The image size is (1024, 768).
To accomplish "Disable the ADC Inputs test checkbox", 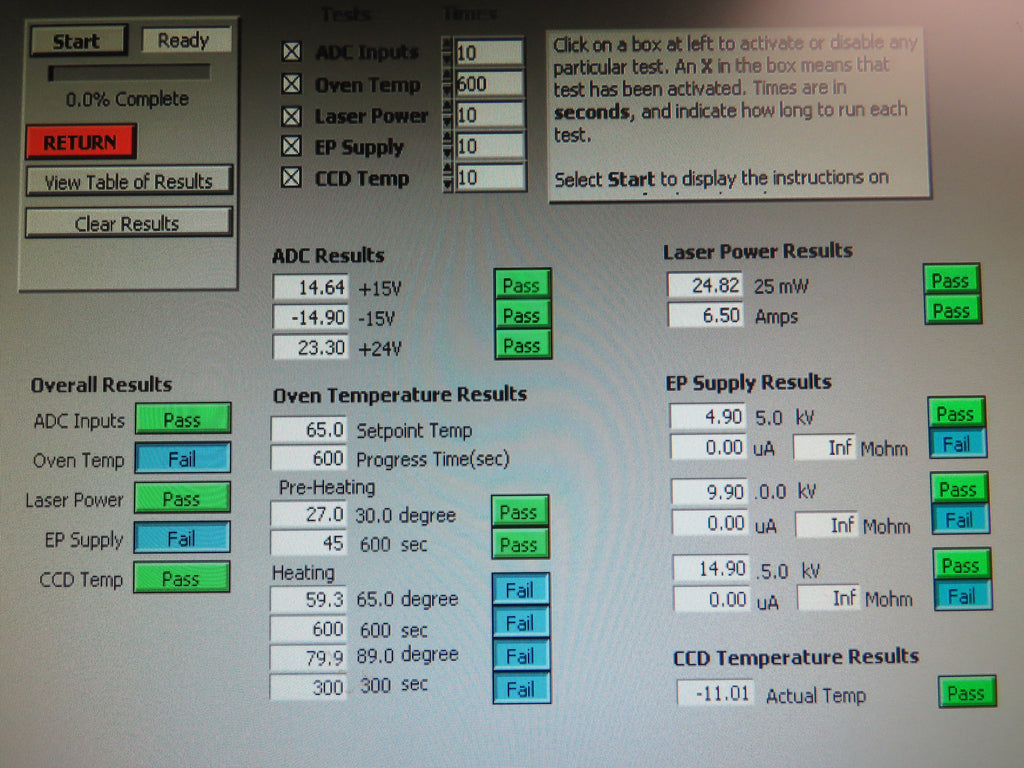I will pos(291,52).
